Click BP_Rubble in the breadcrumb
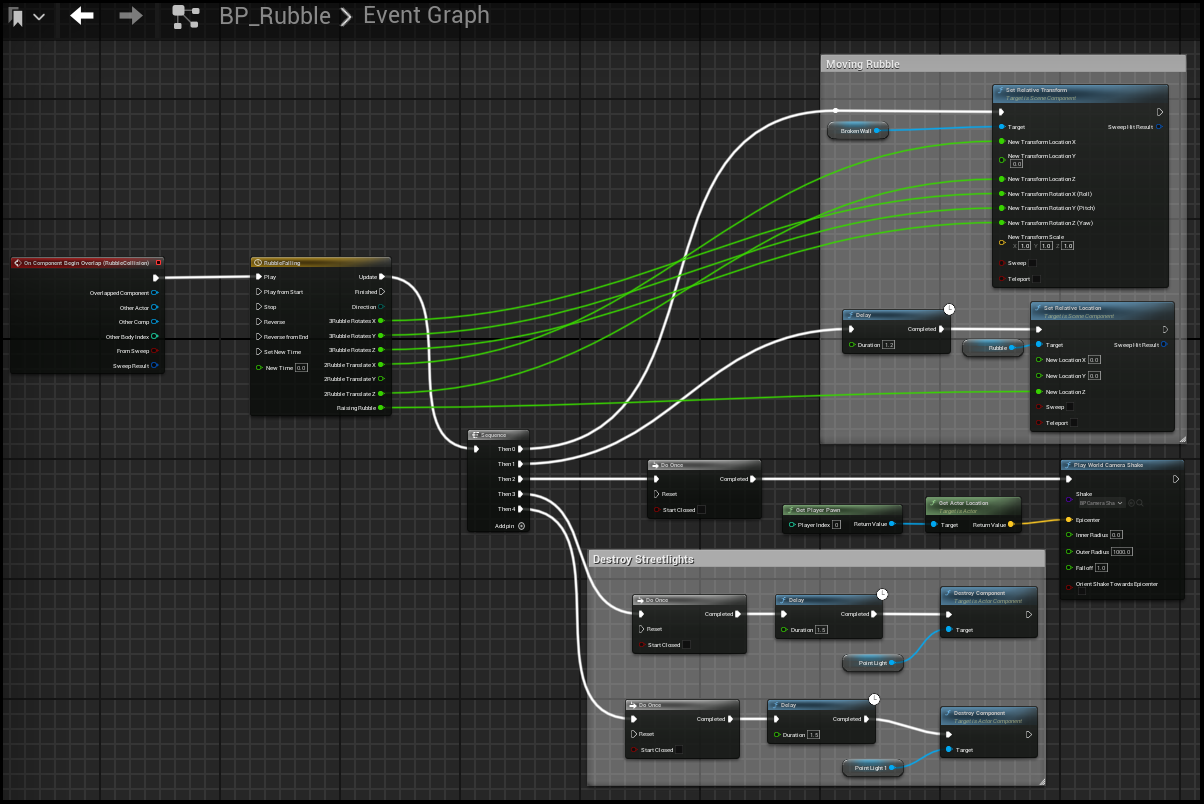Viewport: 1204px width, 804px height. [x=276, y=16]
